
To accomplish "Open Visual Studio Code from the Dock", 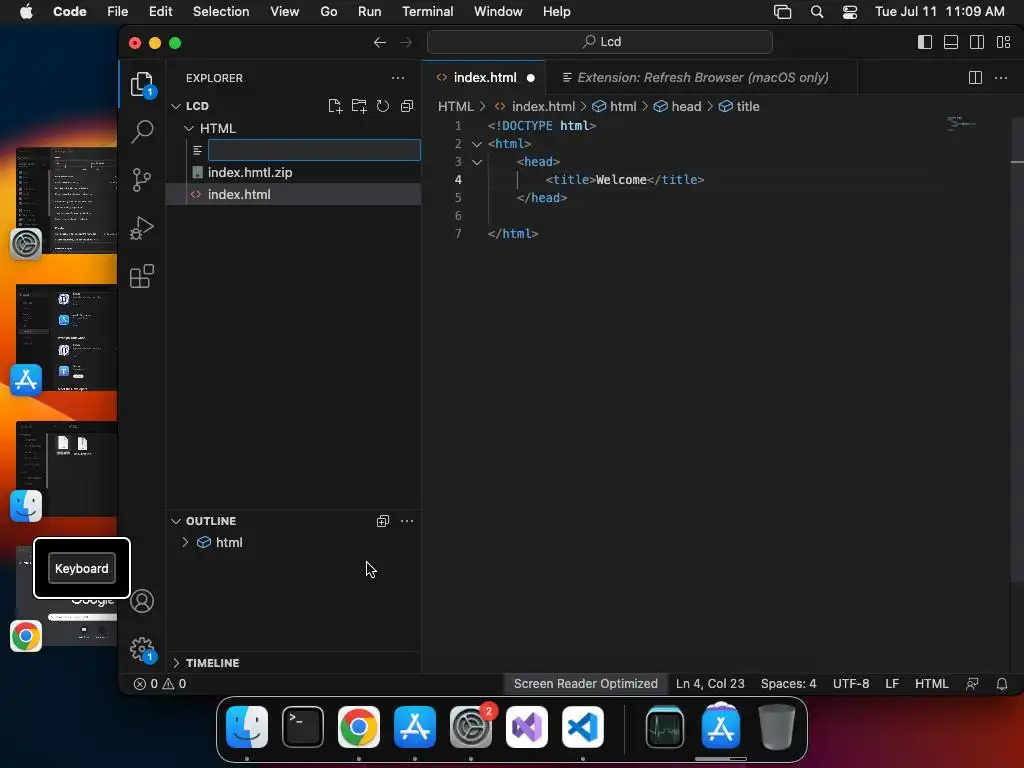I will coord(583,727).
